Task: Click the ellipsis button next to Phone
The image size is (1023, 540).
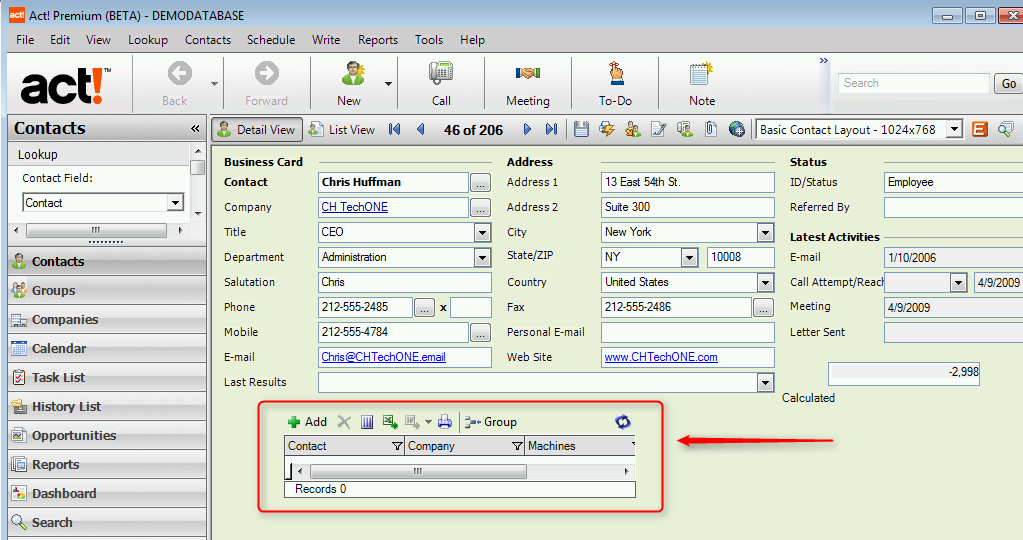Action: point(424,307)
